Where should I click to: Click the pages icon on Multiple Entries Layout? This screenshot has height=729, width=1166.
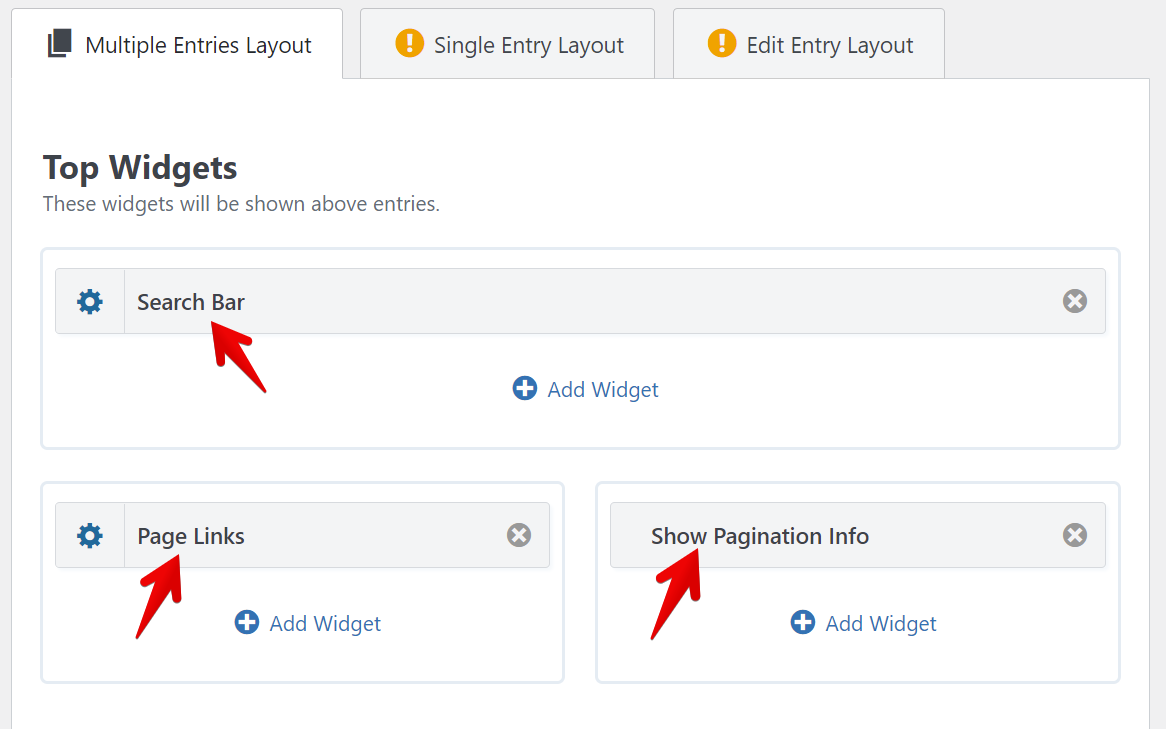pos(60,44)
